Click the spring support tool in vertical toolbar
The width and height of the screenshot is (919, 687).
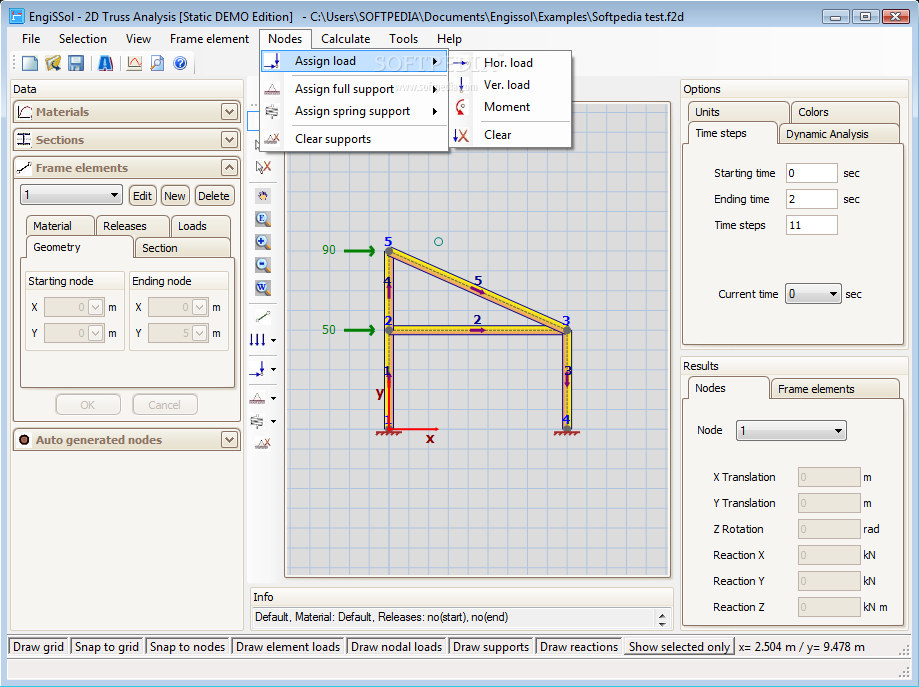pos(257,421)
